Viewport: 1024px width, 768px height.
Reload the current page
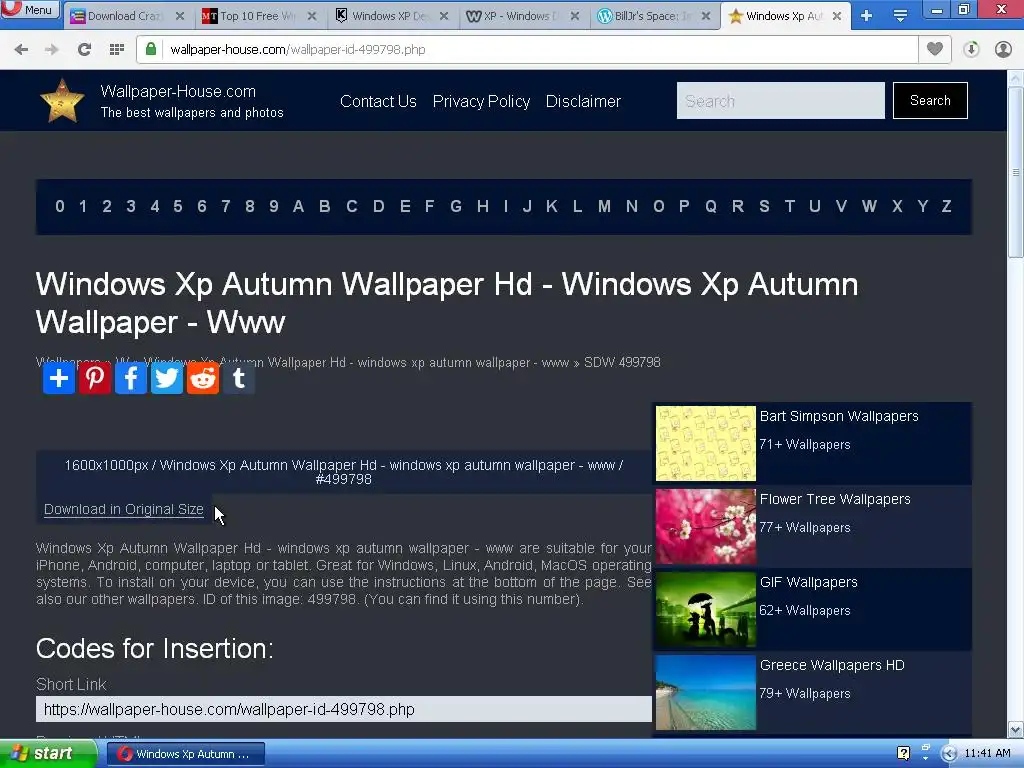coord(84,49)
